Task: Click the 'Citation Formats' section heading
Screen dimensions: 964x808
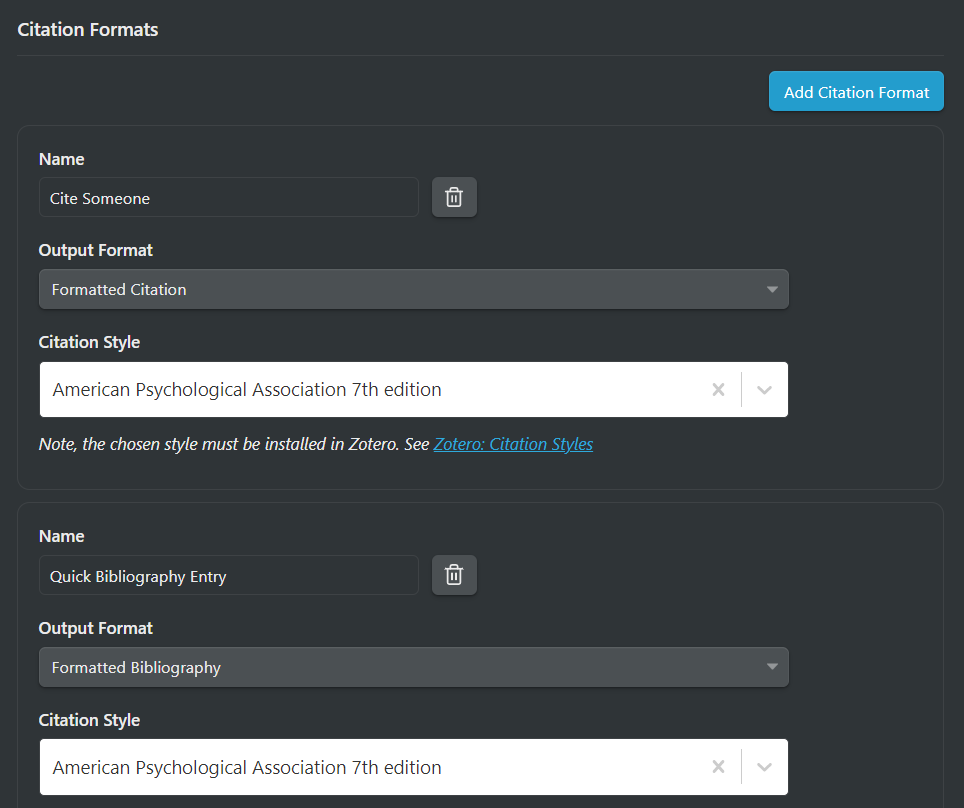Action: pos(88,30)
